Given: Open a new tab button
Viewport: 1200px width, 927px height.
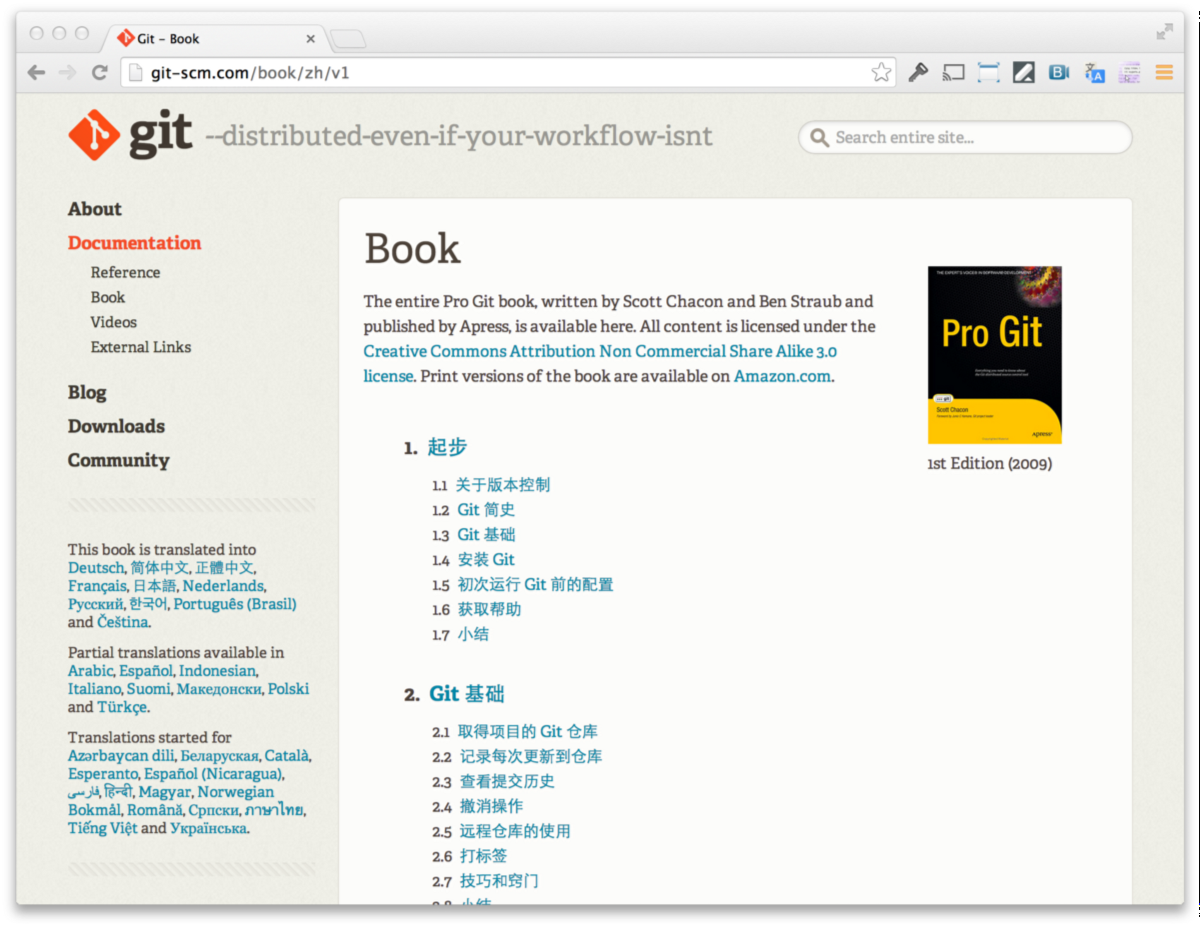Looking at the screenshot, I should (x=347, y=39).
